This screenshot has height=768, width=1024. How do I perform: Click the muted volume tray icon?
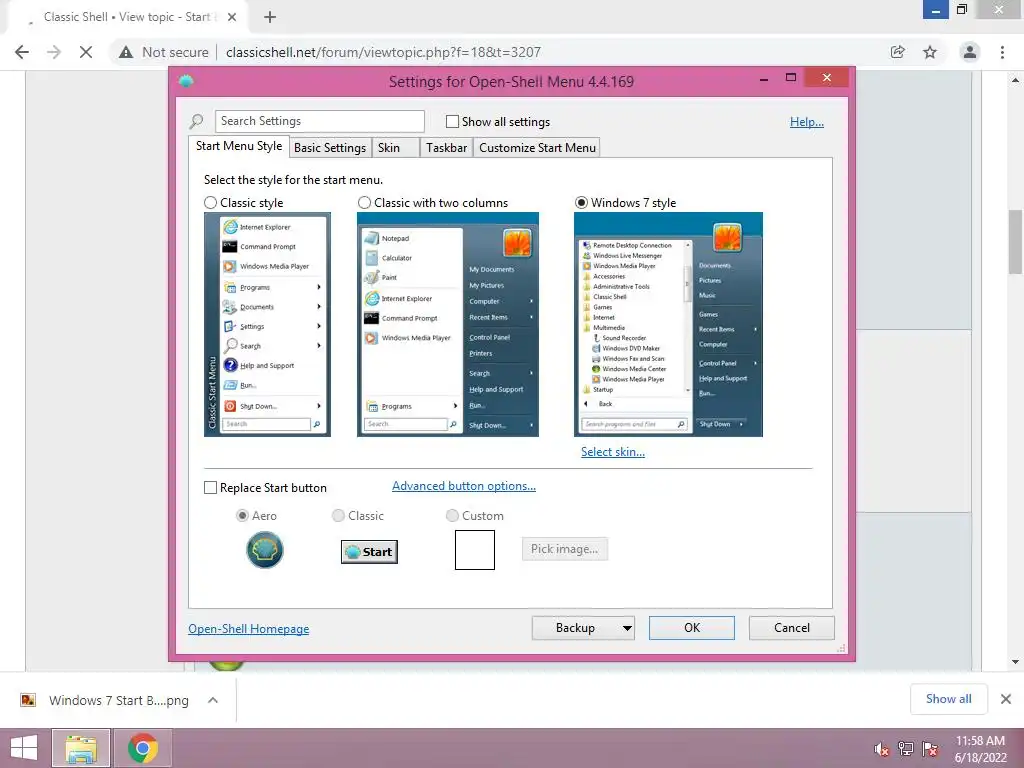pos(882,749)
